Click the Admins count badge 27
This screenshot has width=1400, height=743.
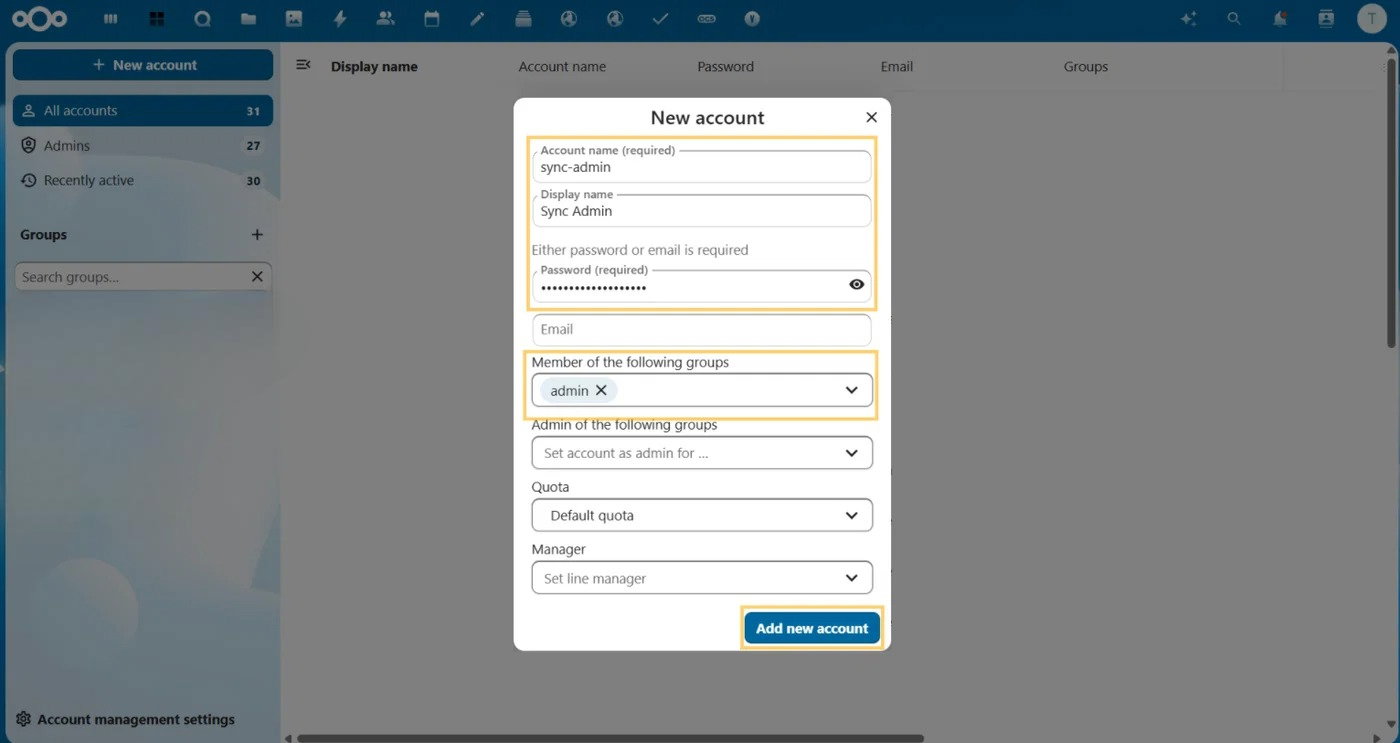coord(253,146)
